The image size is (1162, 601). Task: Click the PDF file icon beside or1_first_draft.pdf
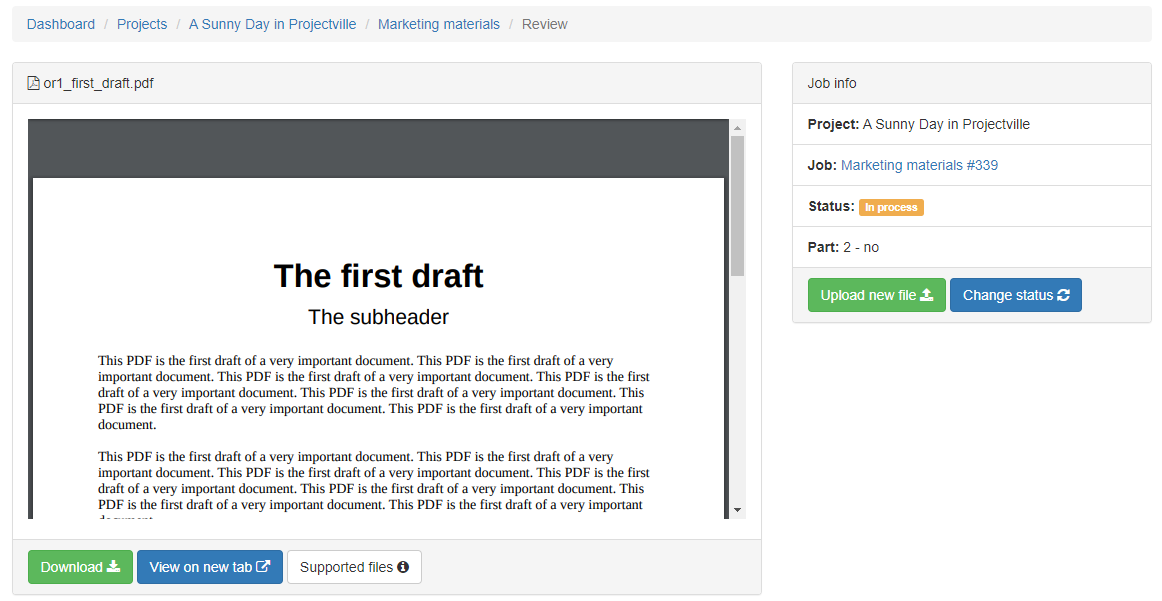tap(33, 83)
